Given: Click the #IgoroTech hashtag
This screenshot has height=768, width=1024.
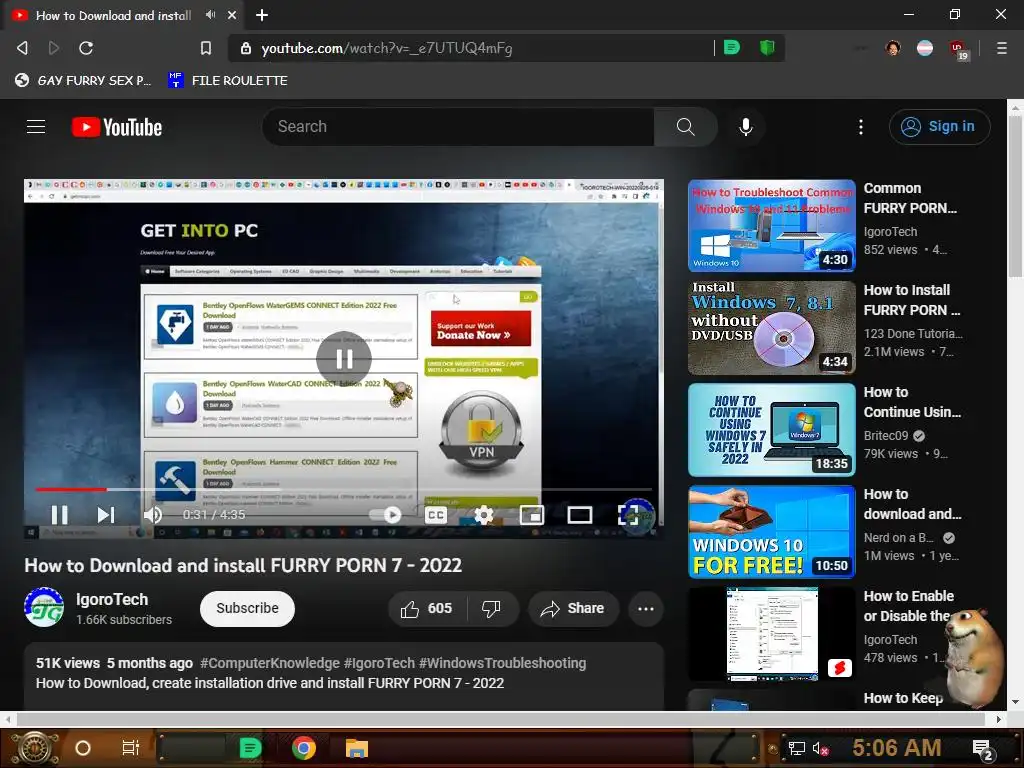Looking at the screenshot, I should pyautogui.click(x=379, y=663).
